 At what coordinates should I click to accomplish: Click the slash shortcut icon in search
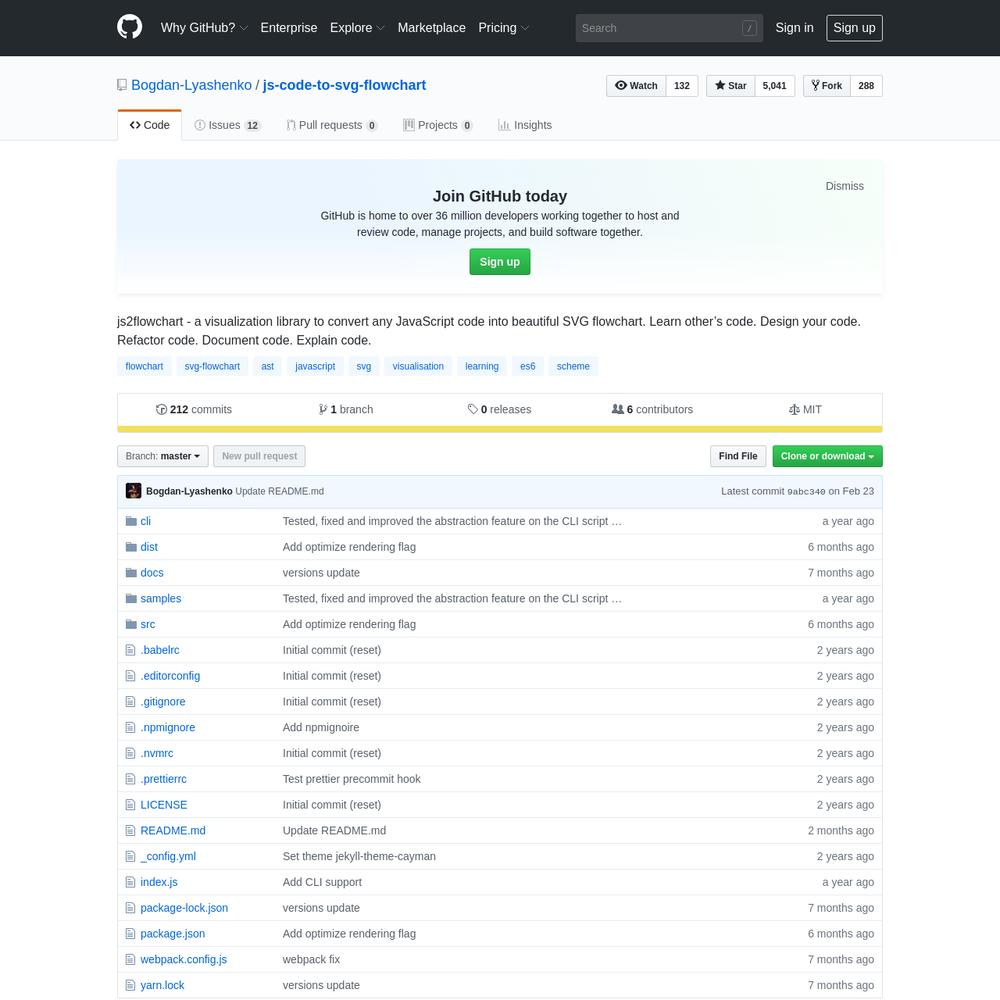pos(749,28)
